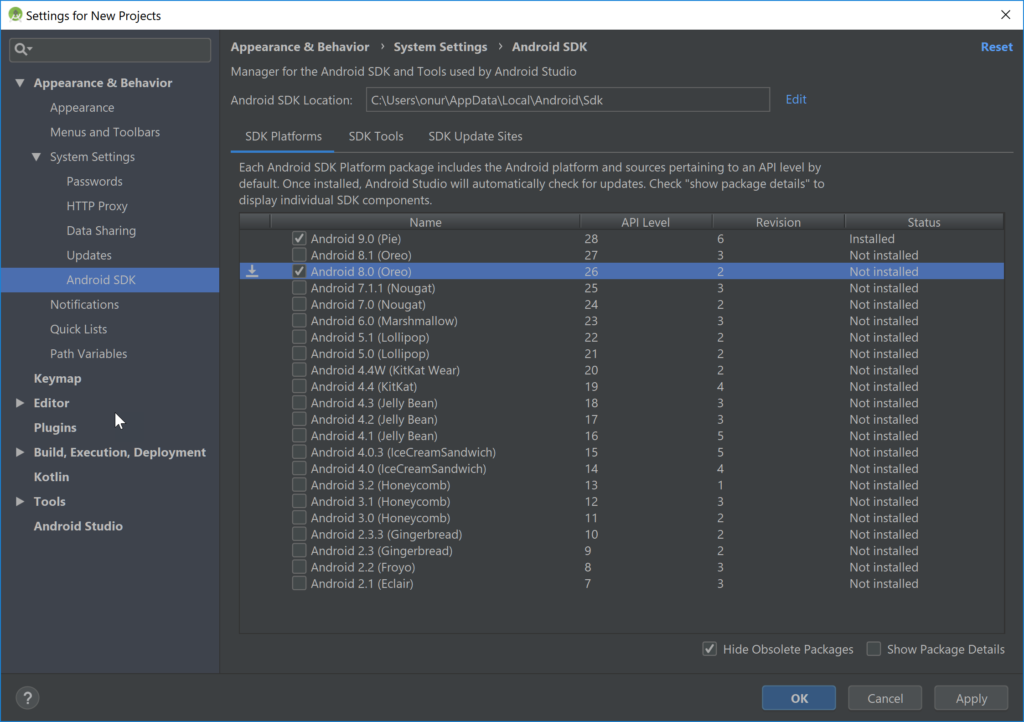This screenshot has height=722, width=1024.
Task: Open Appearance settings page
Action: pos(82,107)
